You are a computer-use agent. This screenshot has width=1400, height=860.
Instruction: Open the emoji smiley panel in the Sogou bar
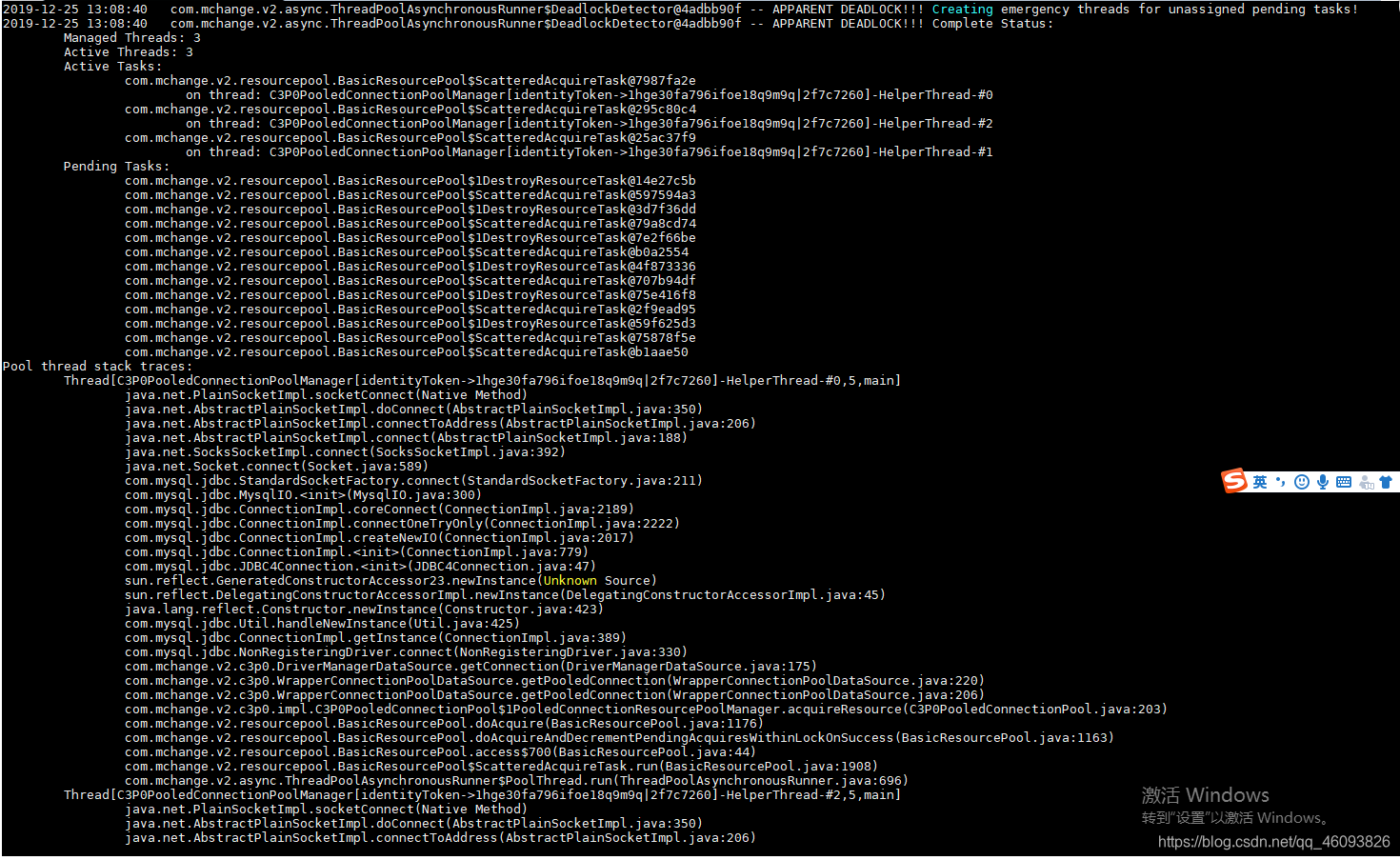1302,482
